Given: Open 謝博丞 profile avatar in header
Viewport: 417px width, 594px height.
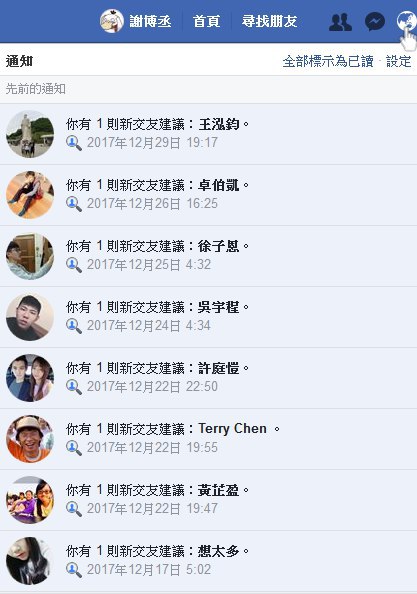Looking at the screenshot, I should click(x=112, y=21).
